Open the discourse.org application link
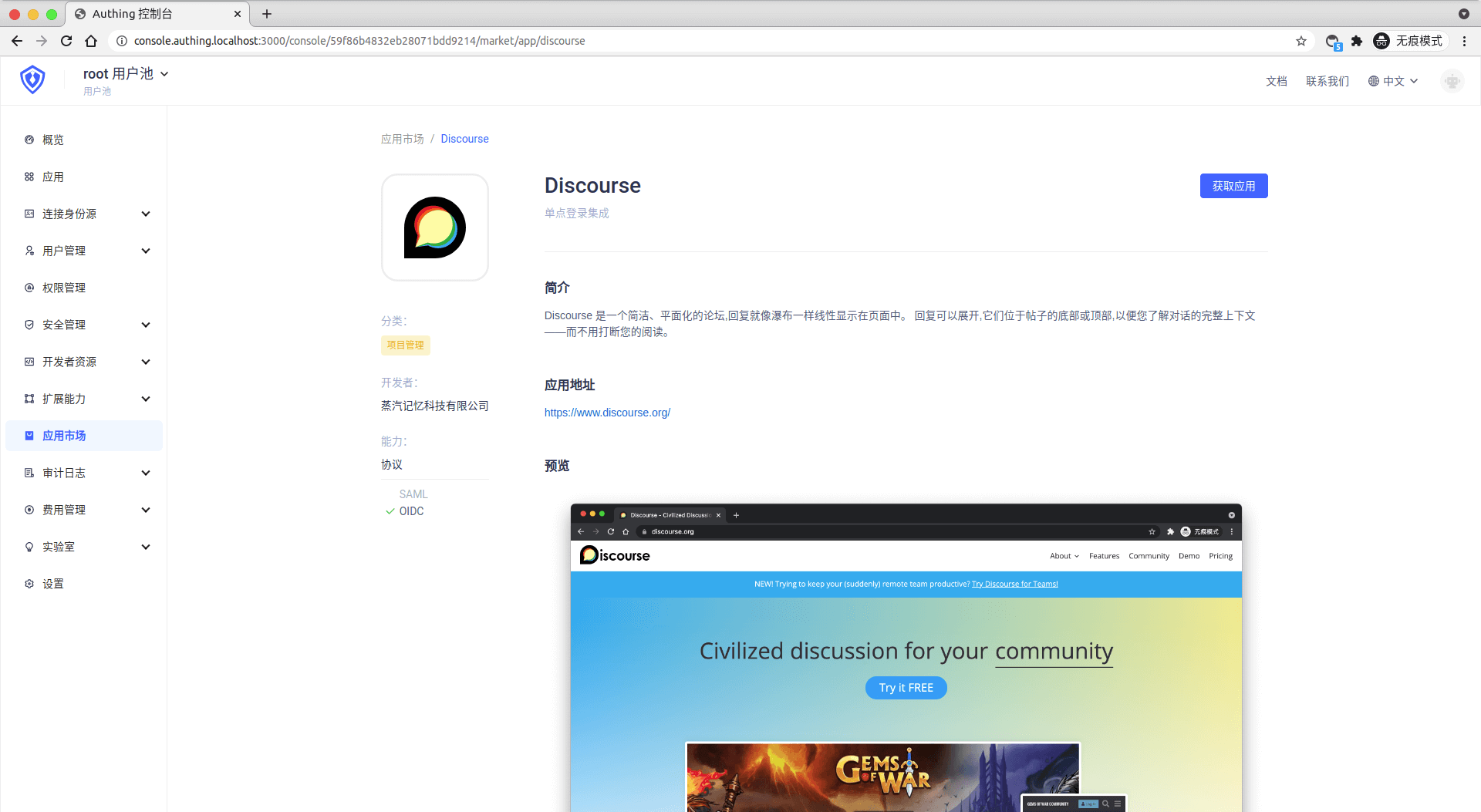 pos(607,413)
